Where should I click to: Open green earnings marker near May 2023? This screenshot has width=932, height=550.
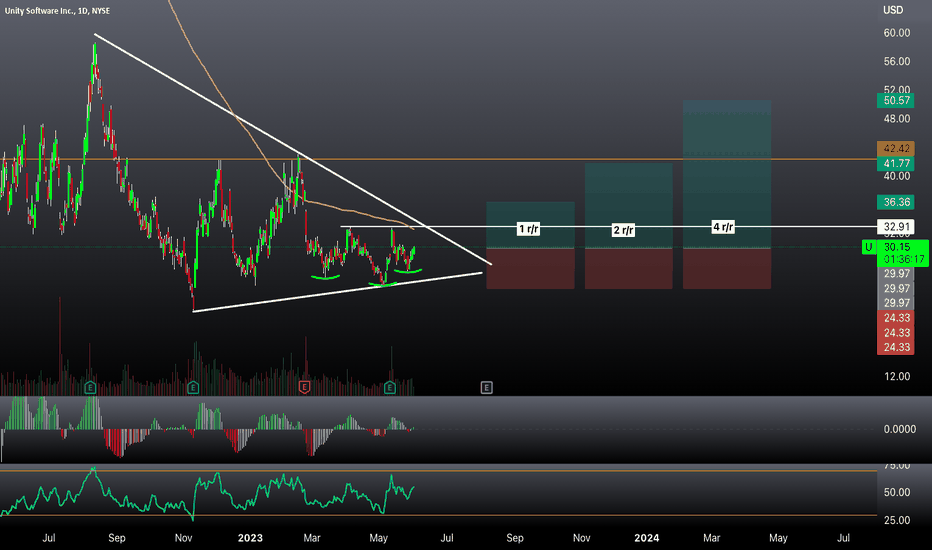(390, 388)
